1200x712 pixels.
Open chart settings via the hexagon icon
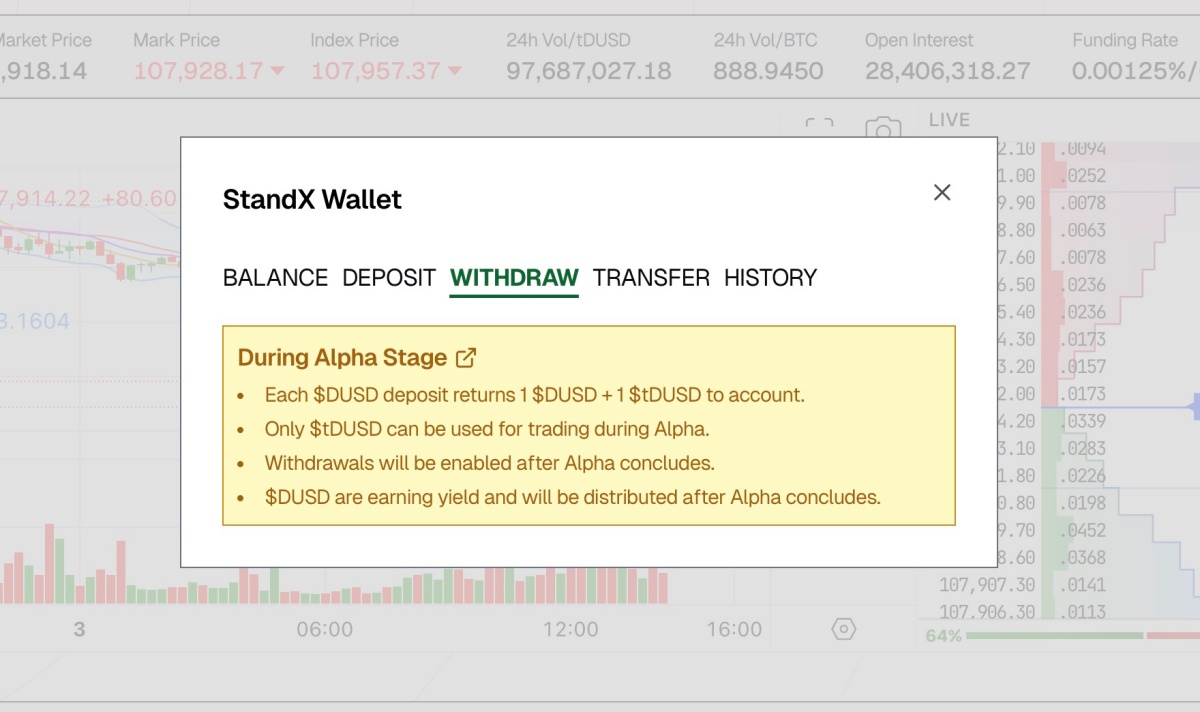[x=844, y=629]
